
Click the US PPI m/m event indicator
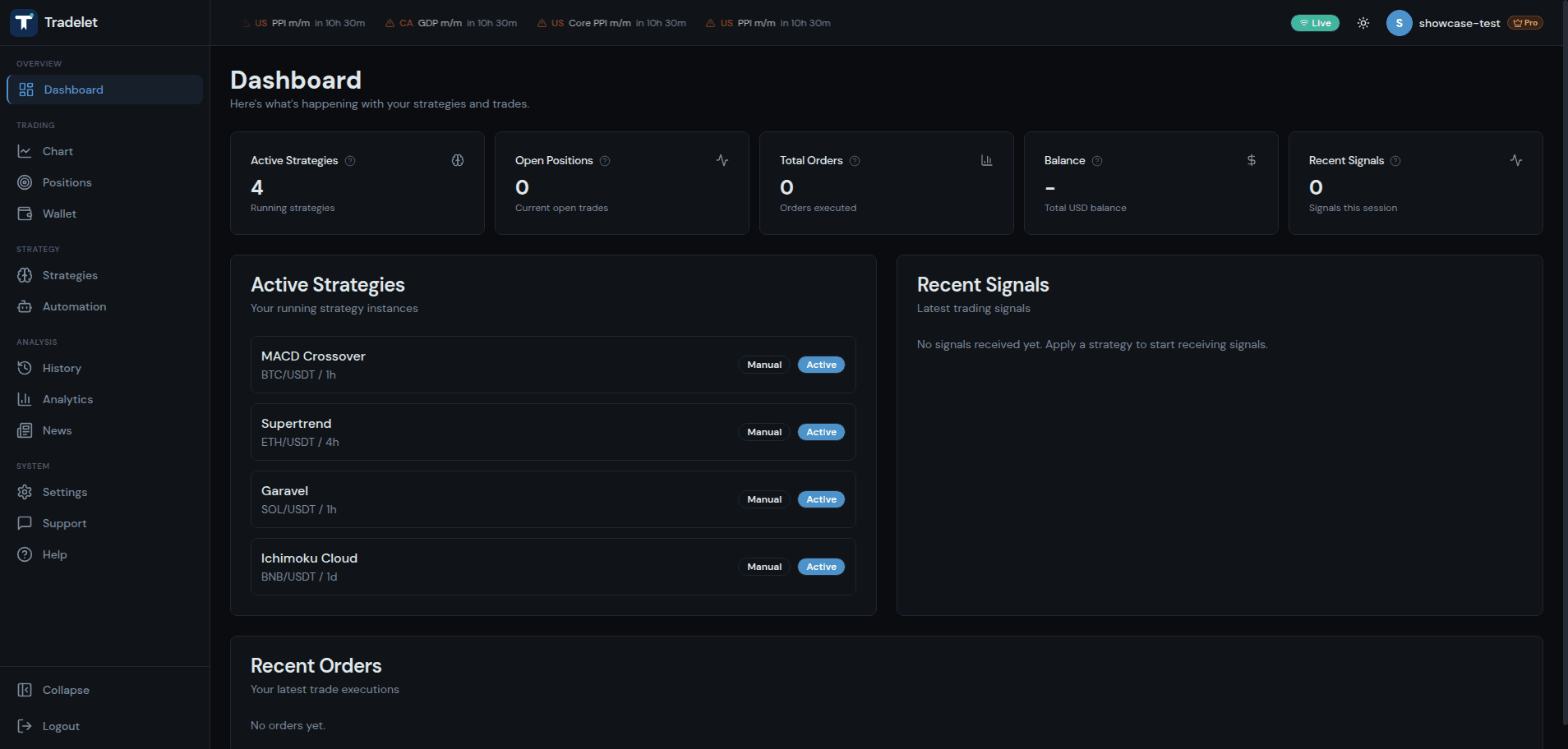(304, 23)
